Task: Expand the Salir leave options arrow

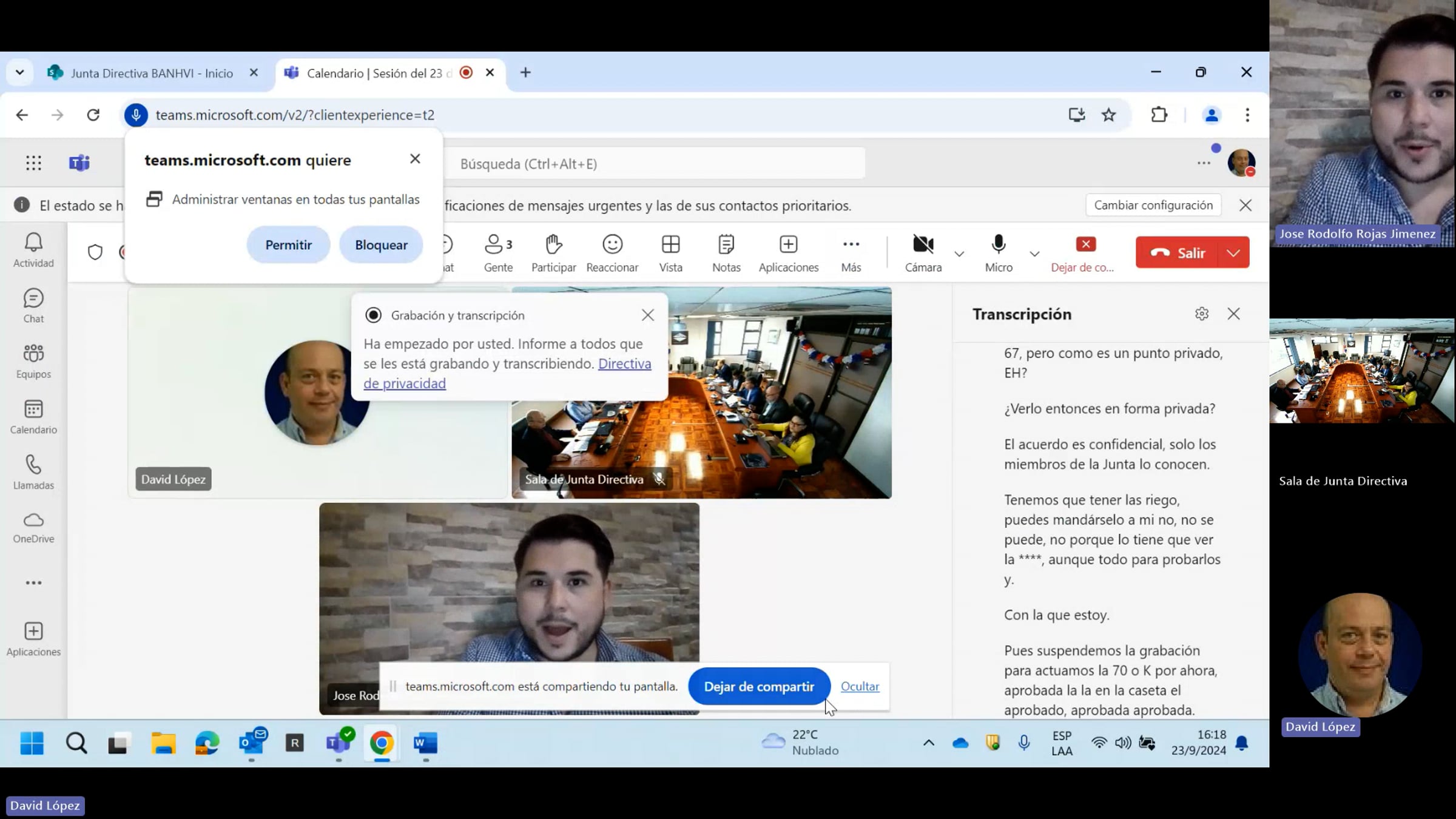Action: click(x=1233, y=252)
